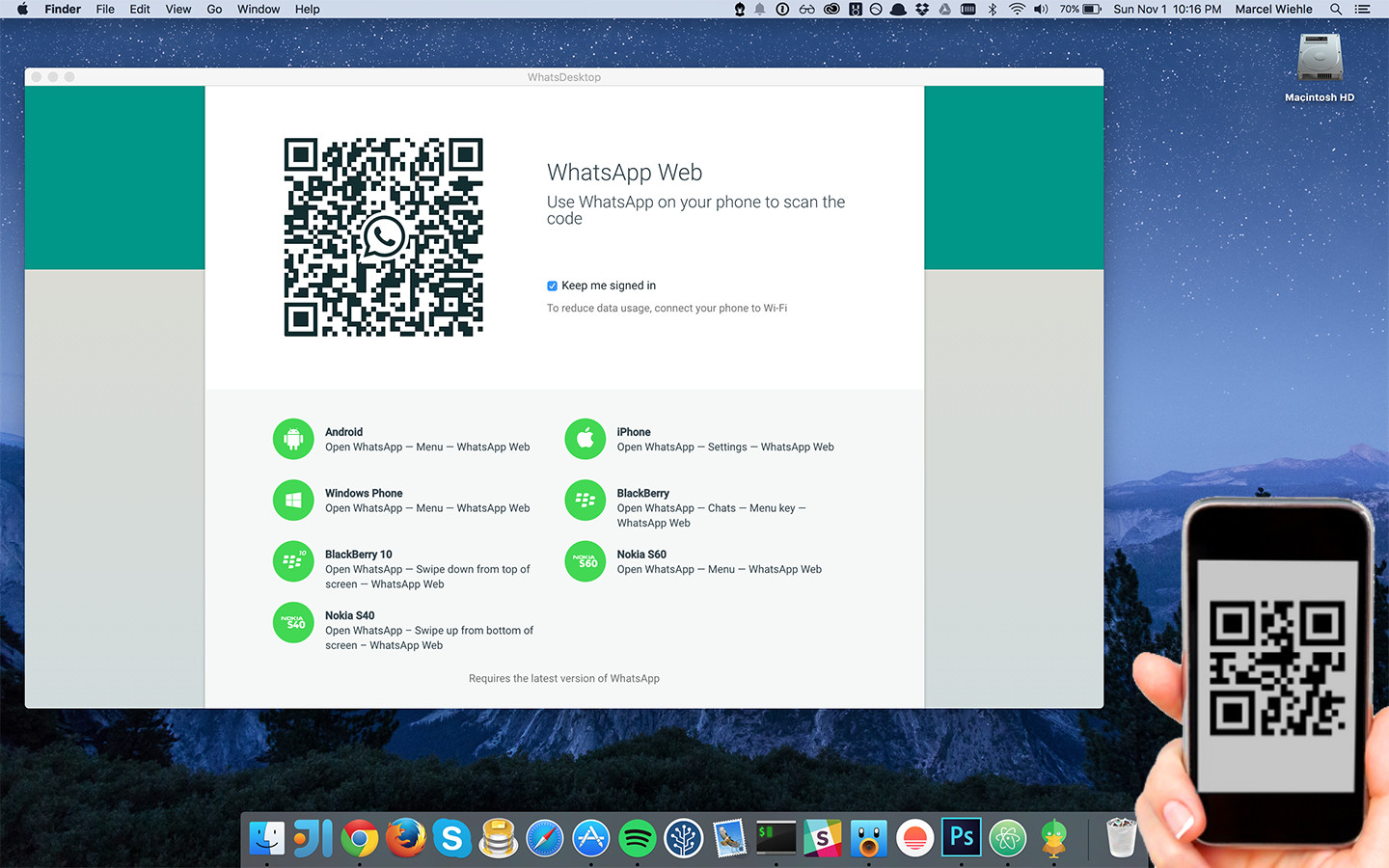Open the Apple menu
The image size is (1389, 868).
(x=22, y=9)
